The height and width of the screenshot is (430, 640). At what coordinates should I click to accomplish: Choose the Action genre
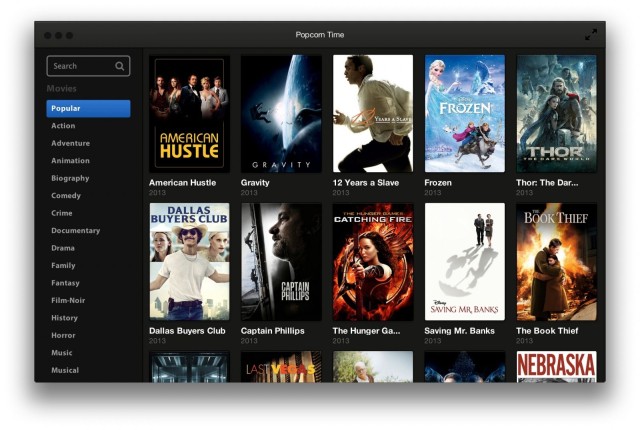[x=63, y=126]
